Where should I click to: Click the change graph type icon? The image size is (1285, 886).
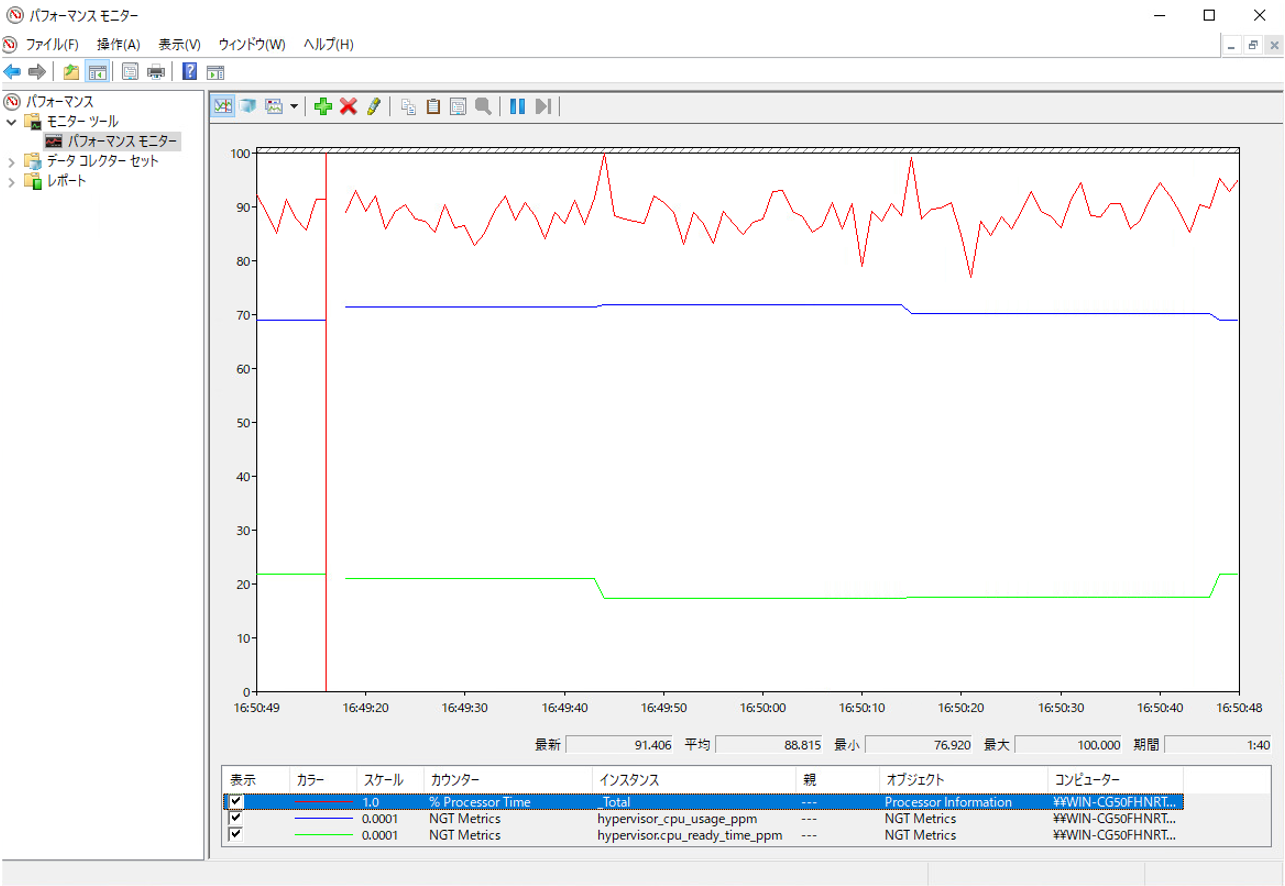274,106
